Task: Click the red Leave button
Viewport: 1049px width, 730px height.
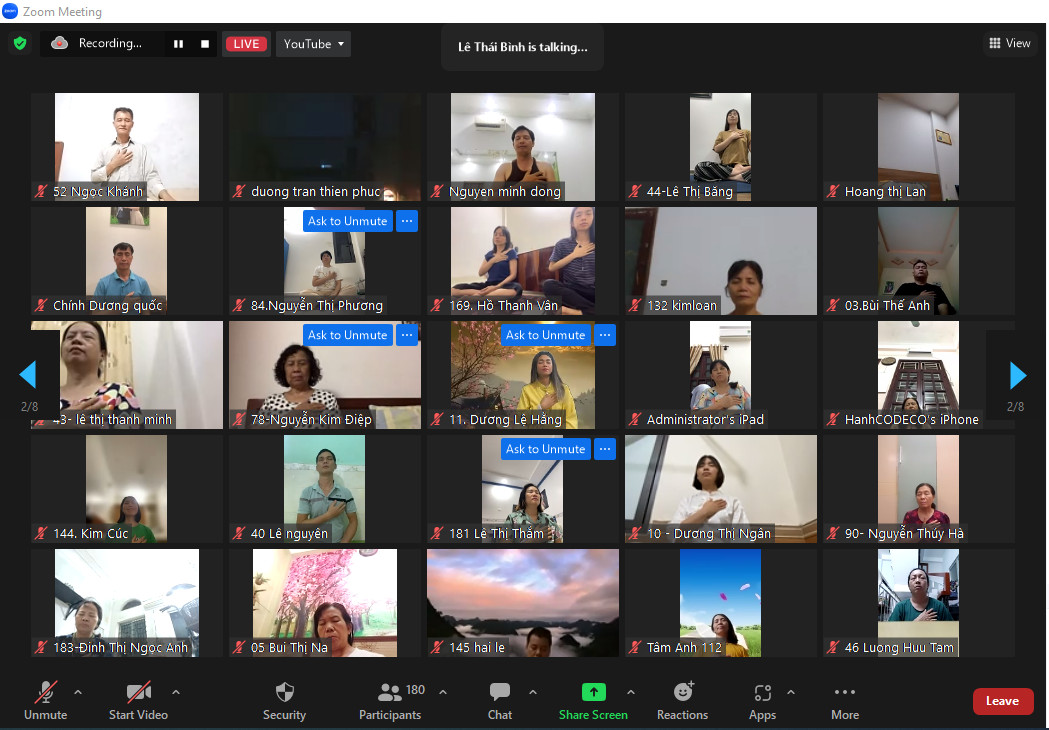Action: pyautogui.click(x=1002, y=701)
